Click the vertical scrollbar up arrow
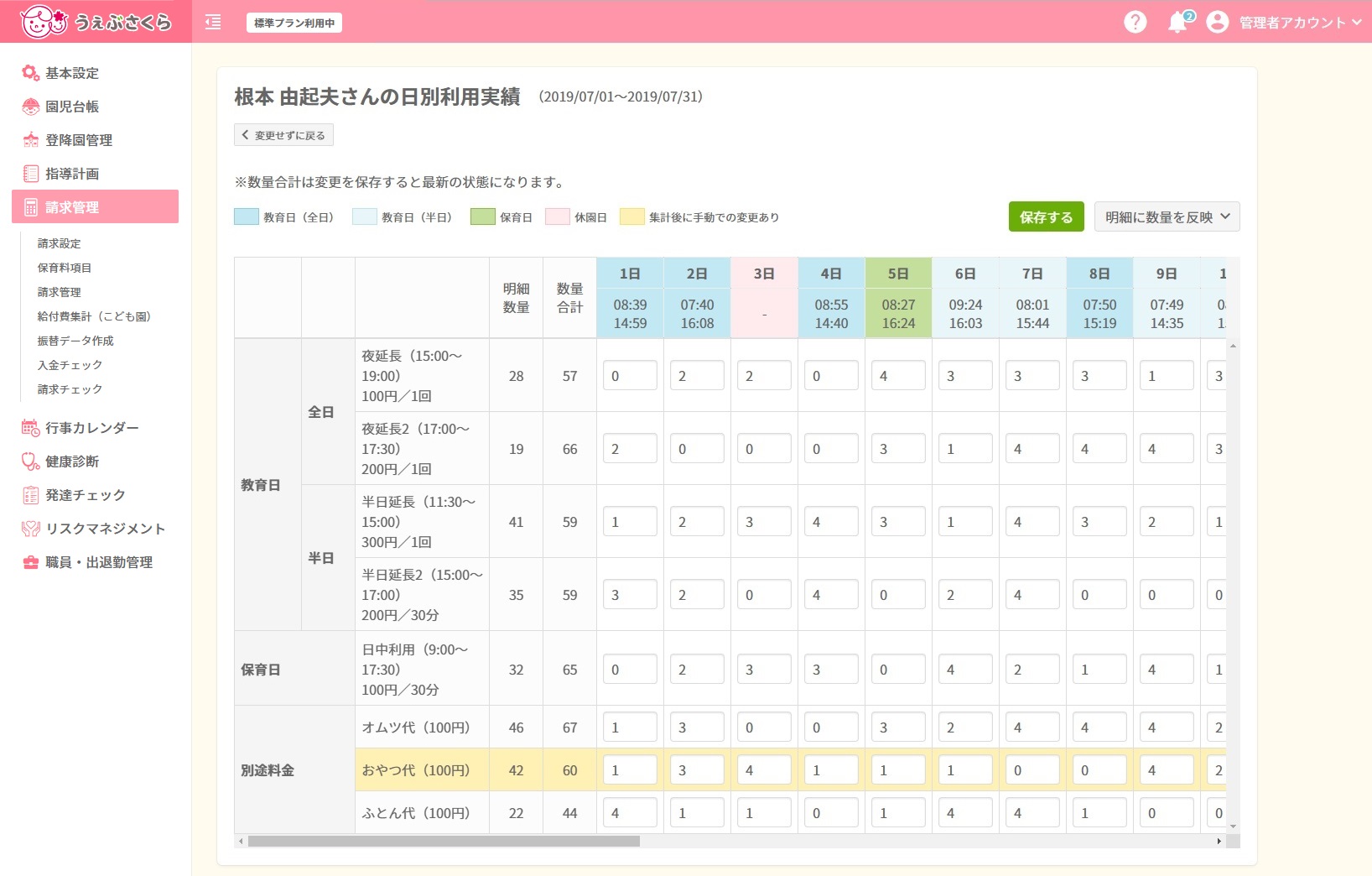The image size is (1372, 876). click(x=1233, y=346)
